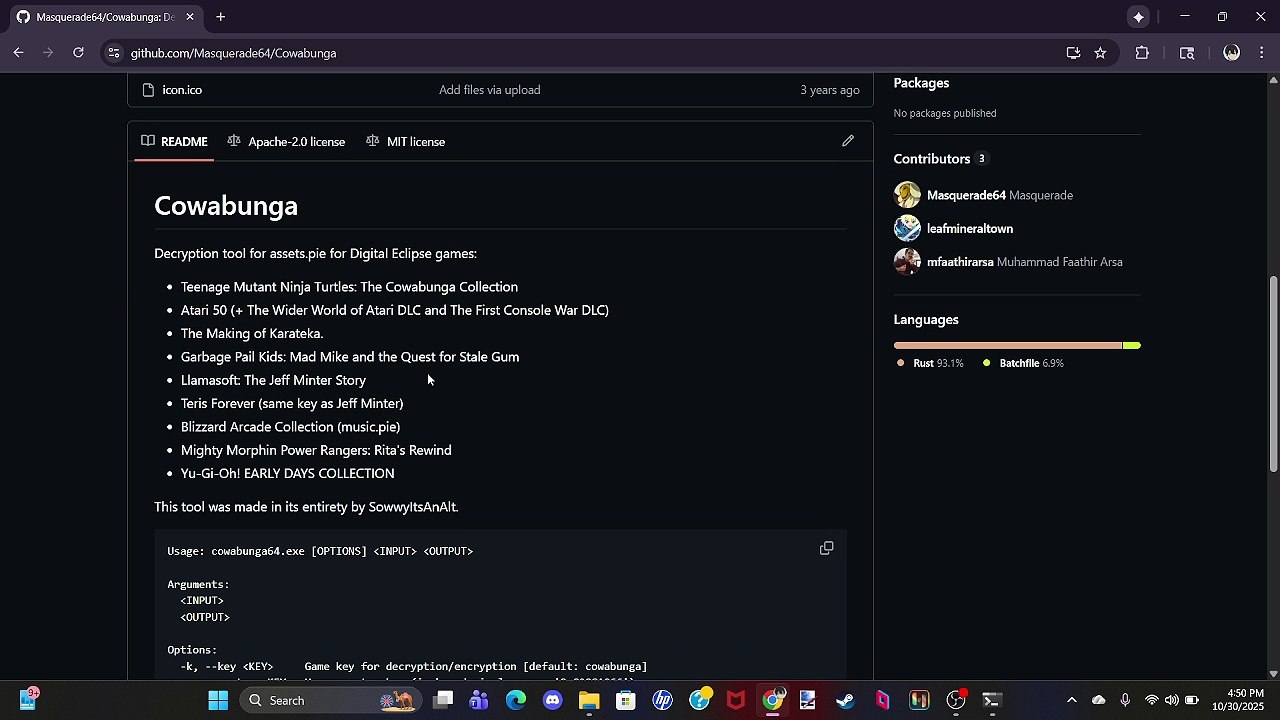
Task: Open the microphone tray icon
Action: (1125, 700)
